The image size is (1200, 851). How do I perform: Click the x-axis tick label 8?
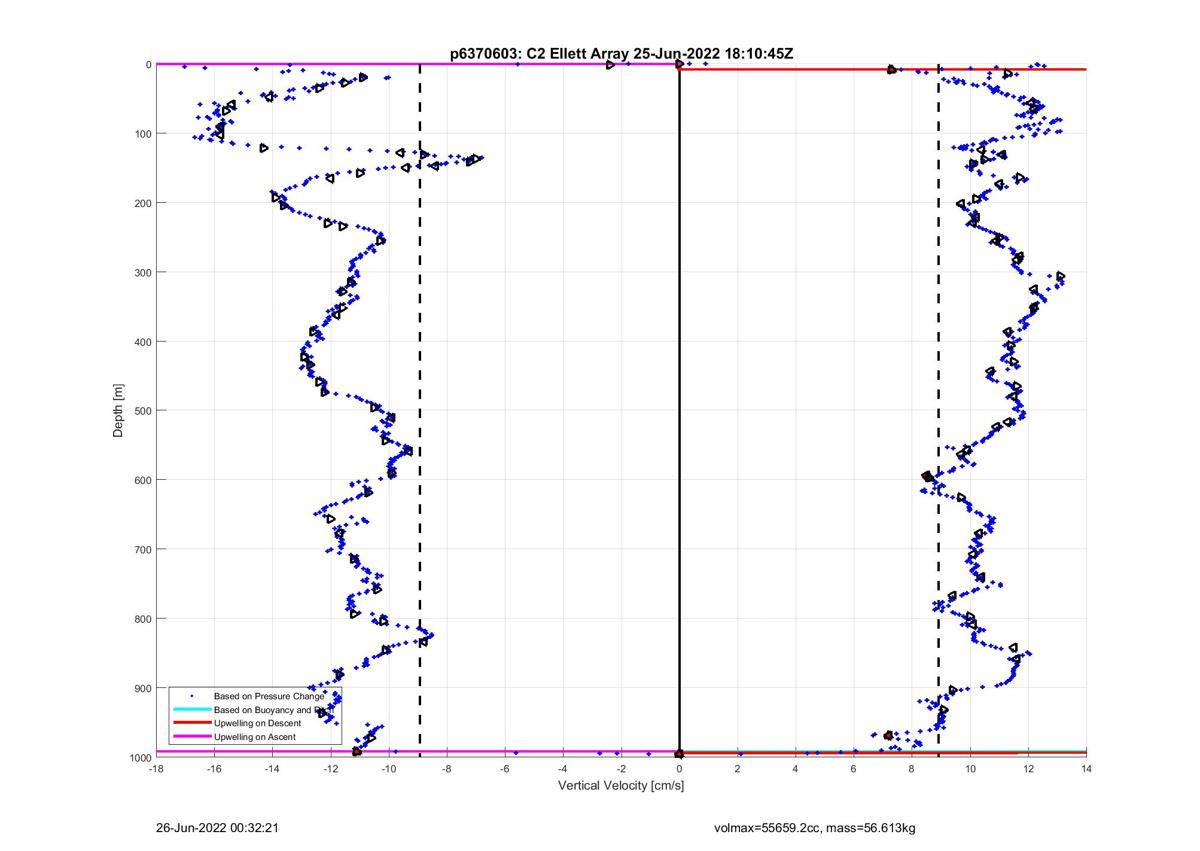(912, 769)
